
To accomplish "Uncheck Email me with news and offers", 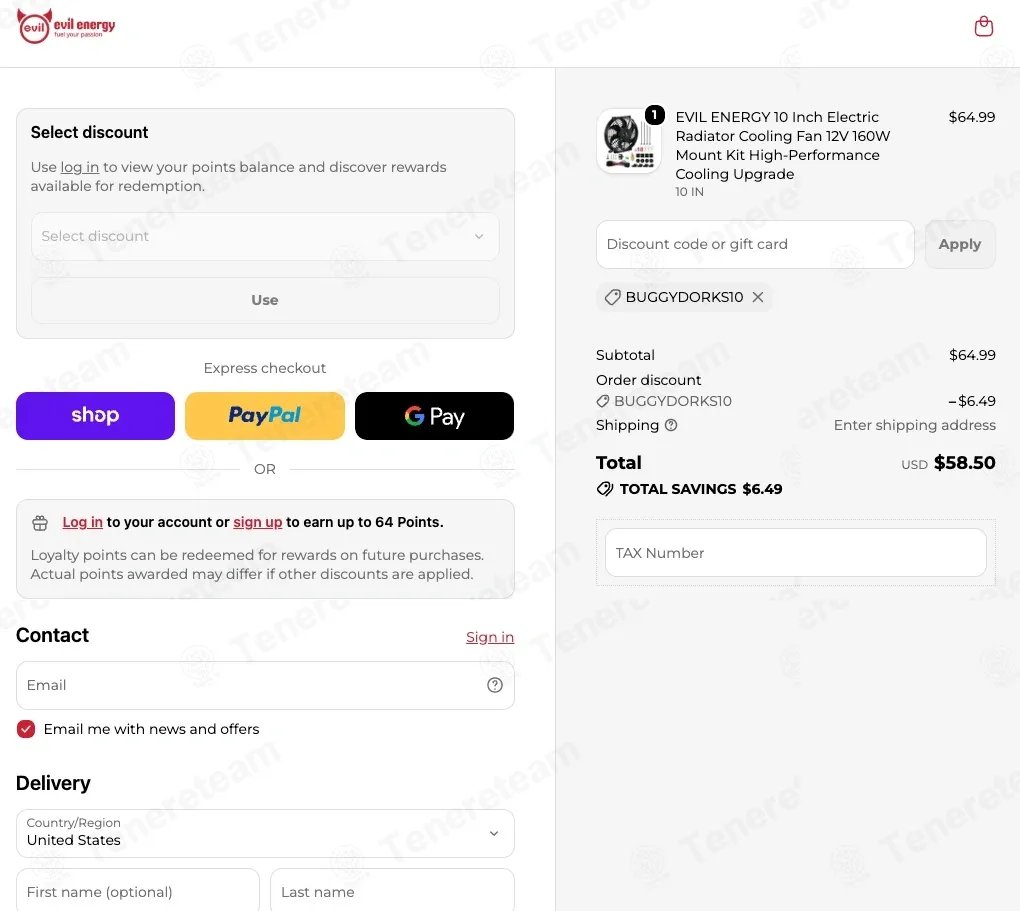I will (x=26, y=729).
